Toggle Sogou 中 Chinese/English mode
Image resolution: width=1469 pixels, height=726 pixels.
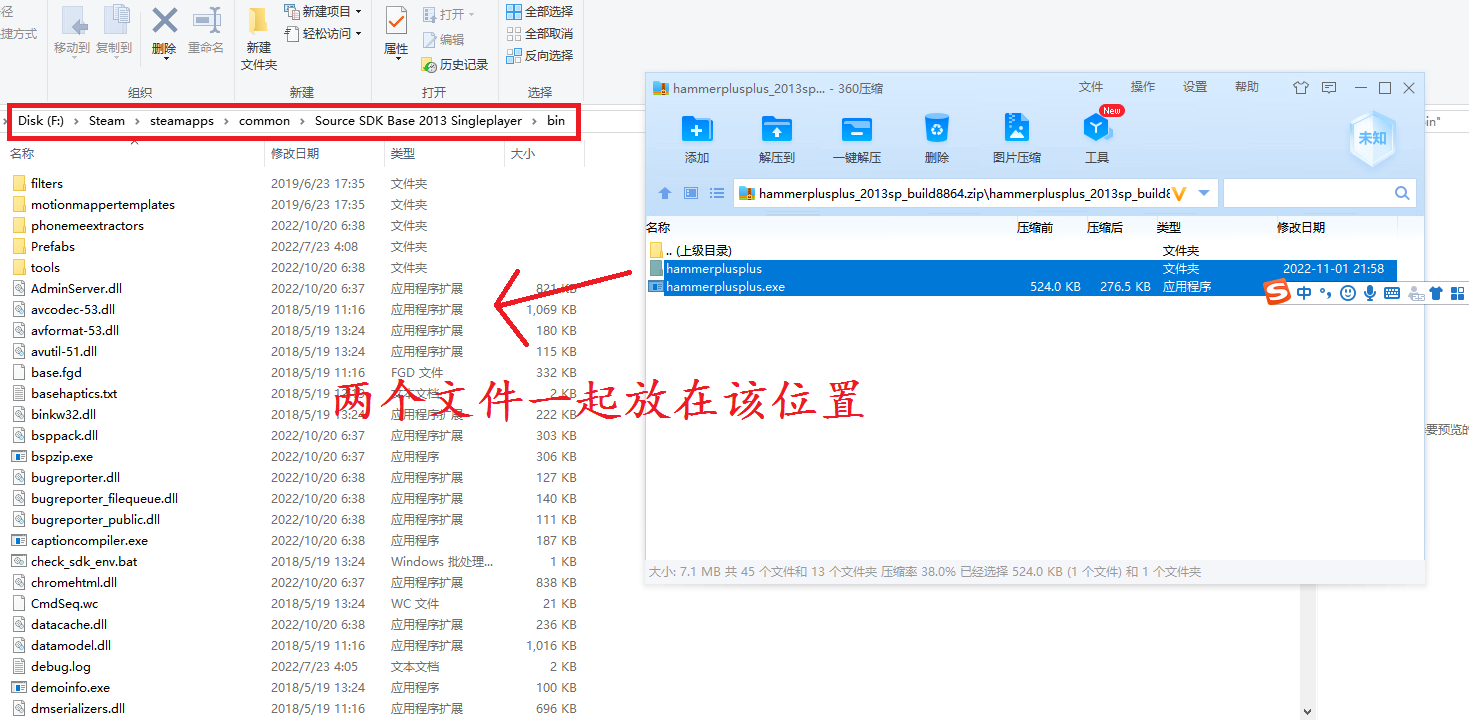pyautogui.click(x=1304, y=293)
